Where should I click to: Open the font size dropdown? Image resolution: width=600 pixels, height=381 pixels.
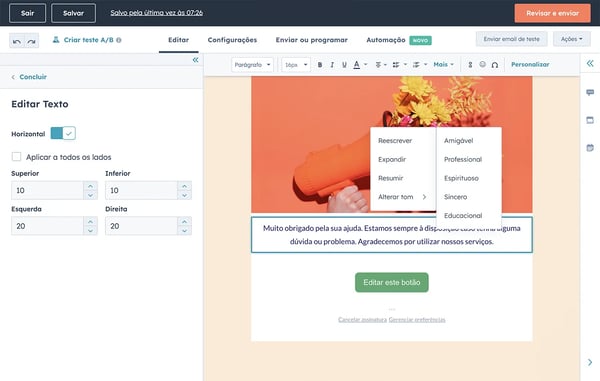(296, 65)
